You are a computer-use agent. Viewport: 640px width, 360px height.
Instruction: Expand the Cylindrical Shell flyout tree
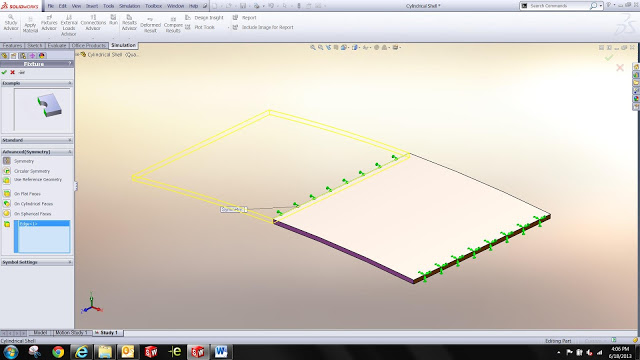(x=77, y=54)
